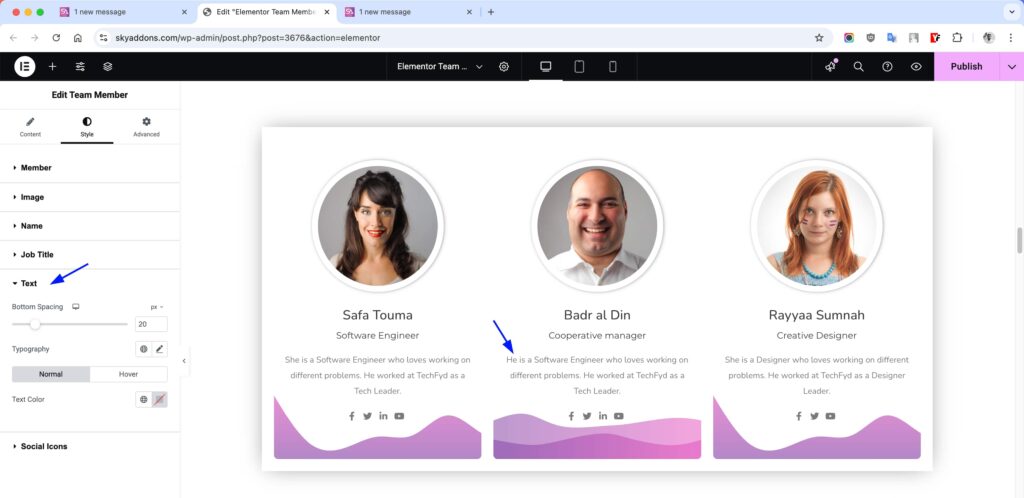Add a new element with plus icon
This screenshot has width=1024, height=498.
pyautogui.click(x=53, y=67)
